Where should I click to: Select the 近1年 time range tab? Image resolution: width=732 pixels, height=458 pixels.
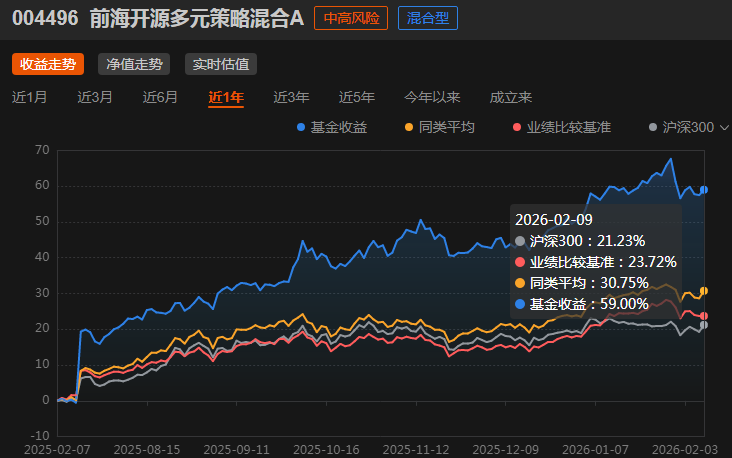click(x=226, y=97)
